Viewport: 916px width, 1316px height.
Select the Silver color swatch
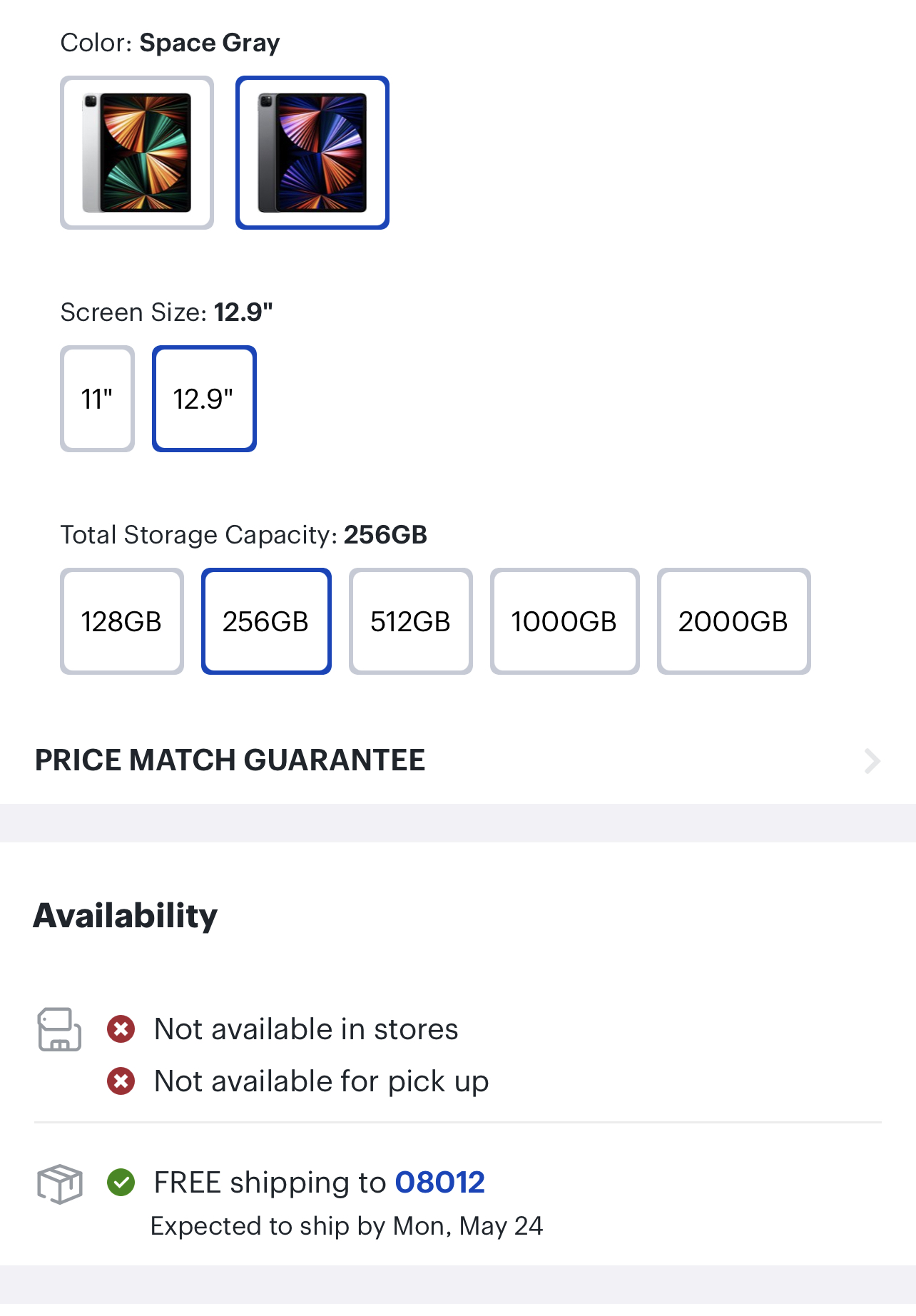point(137,153)
